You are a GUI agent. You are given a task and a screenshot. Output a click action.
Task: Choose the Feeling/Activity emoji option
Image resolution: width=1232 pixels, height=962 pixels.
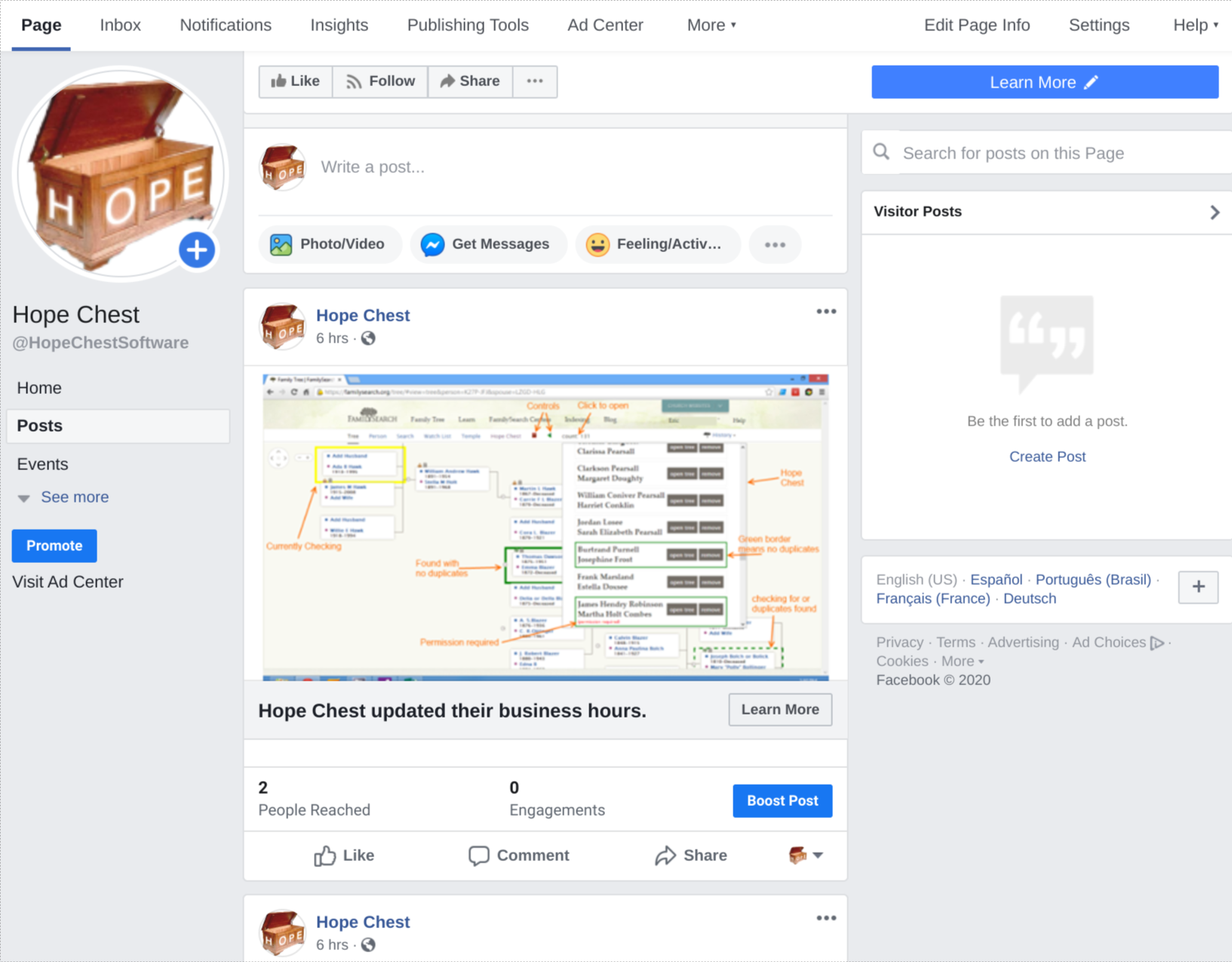[x=656, y=244]
